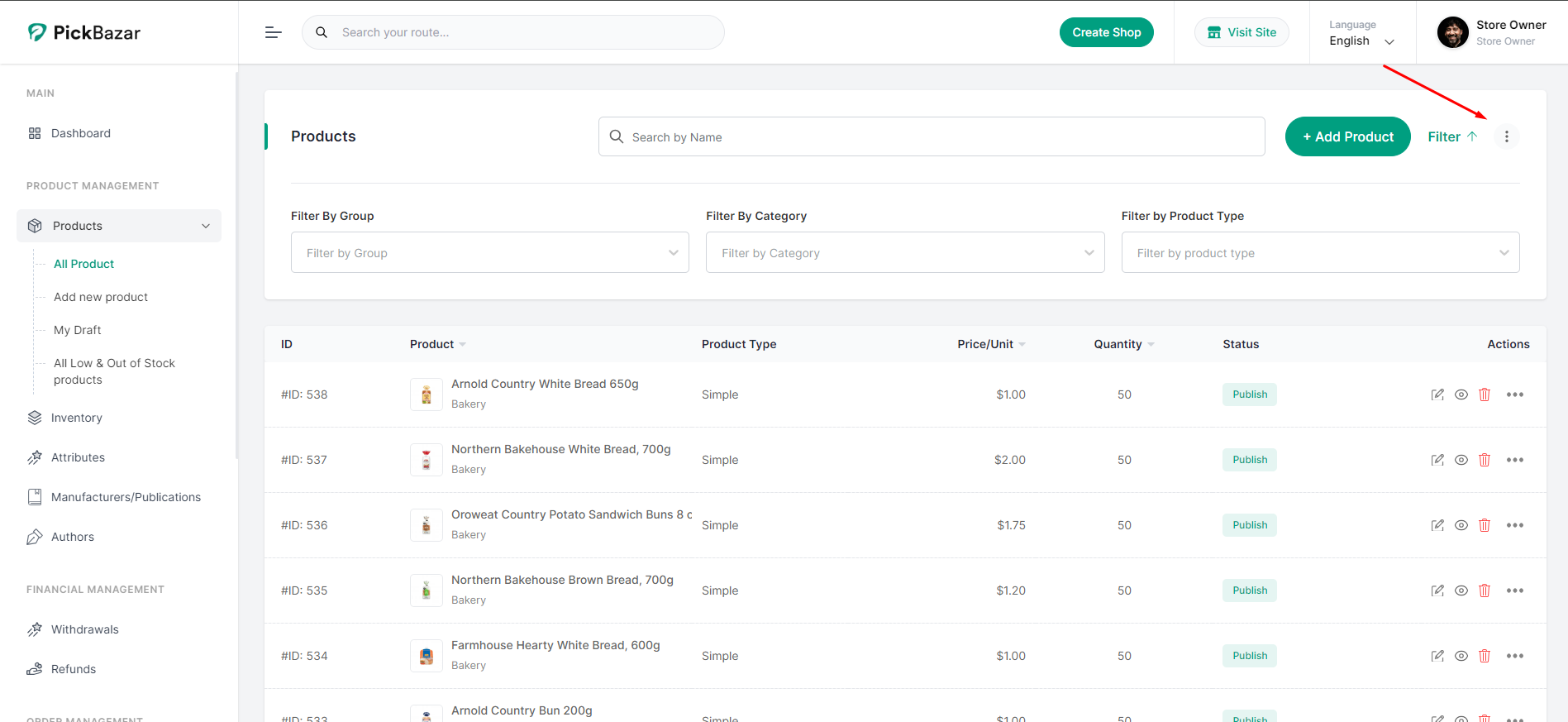Click product name Northern Bakehouse Brown Bread, 700g
1568x722 pixels.
[x=562, y=580]
